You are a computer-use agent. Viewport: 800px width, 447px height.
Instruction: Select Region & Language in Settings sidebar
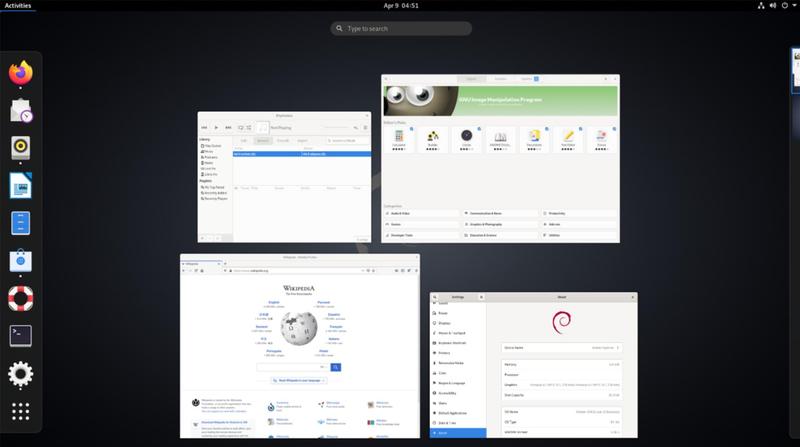pyautogui.click(x=459, y=383)
